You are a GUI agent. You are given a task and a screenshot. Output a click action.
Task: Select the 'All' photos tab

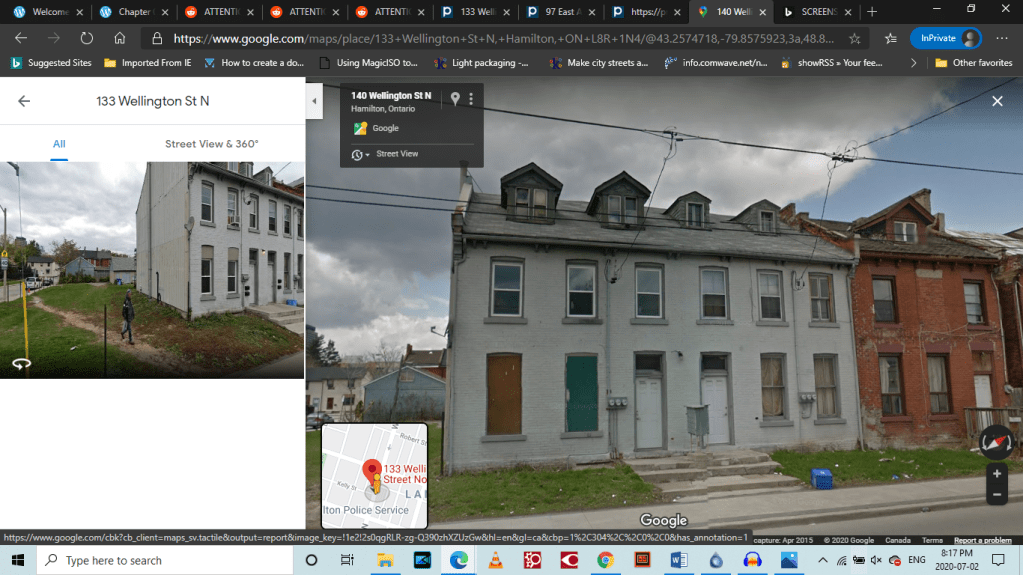[x=59, y=144]
